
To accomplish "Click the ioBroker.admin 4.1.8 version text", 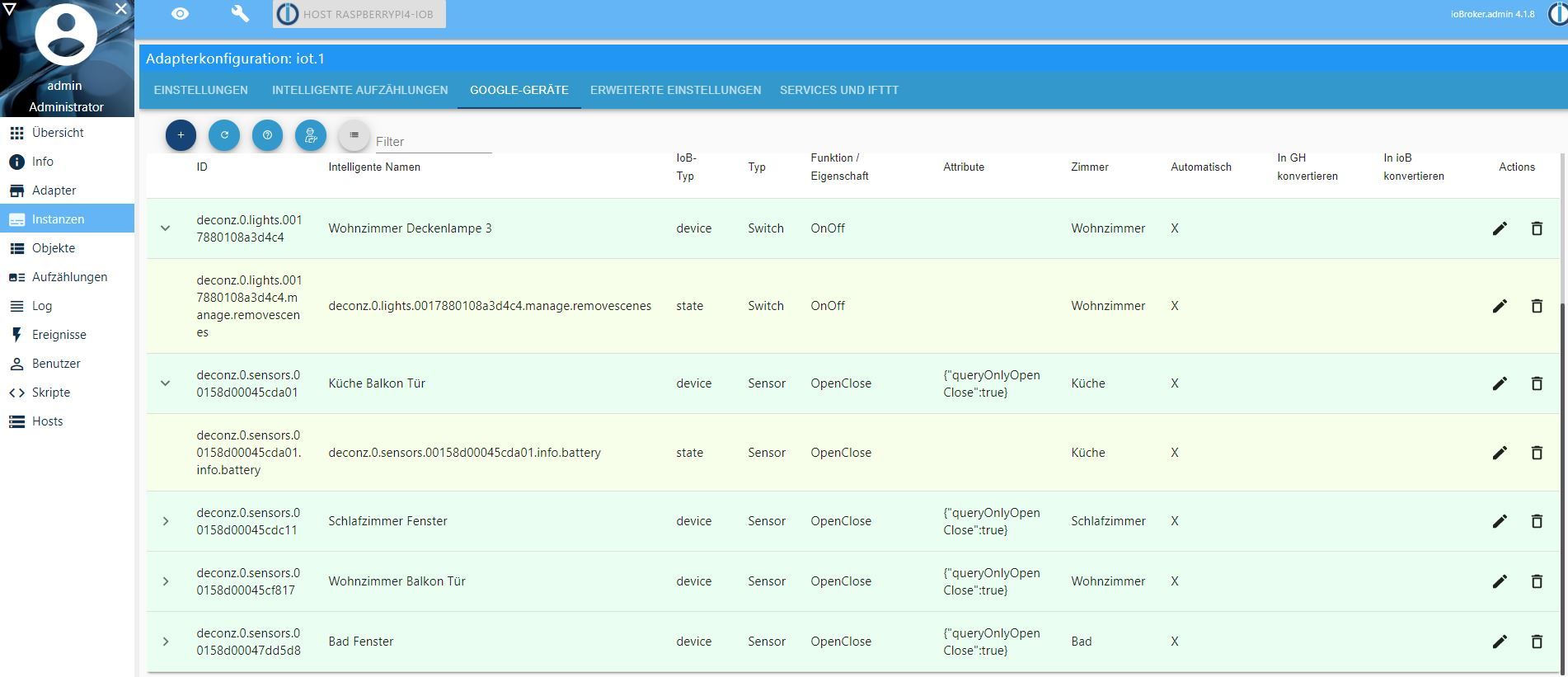I will tap(1493, 14).
